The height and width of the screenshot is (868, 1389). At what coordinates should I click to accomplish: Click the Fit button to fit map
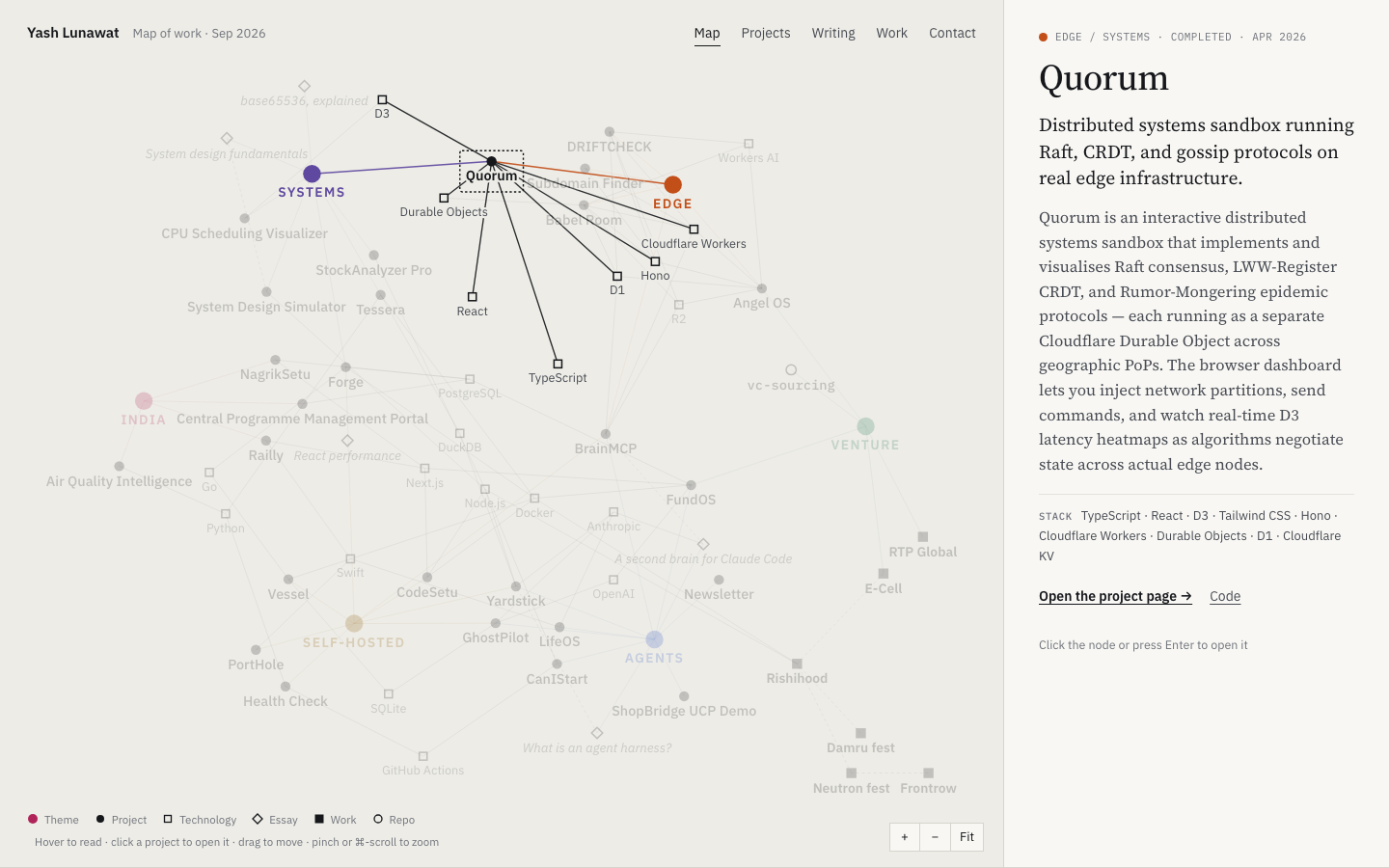click(x=967, y=837)
